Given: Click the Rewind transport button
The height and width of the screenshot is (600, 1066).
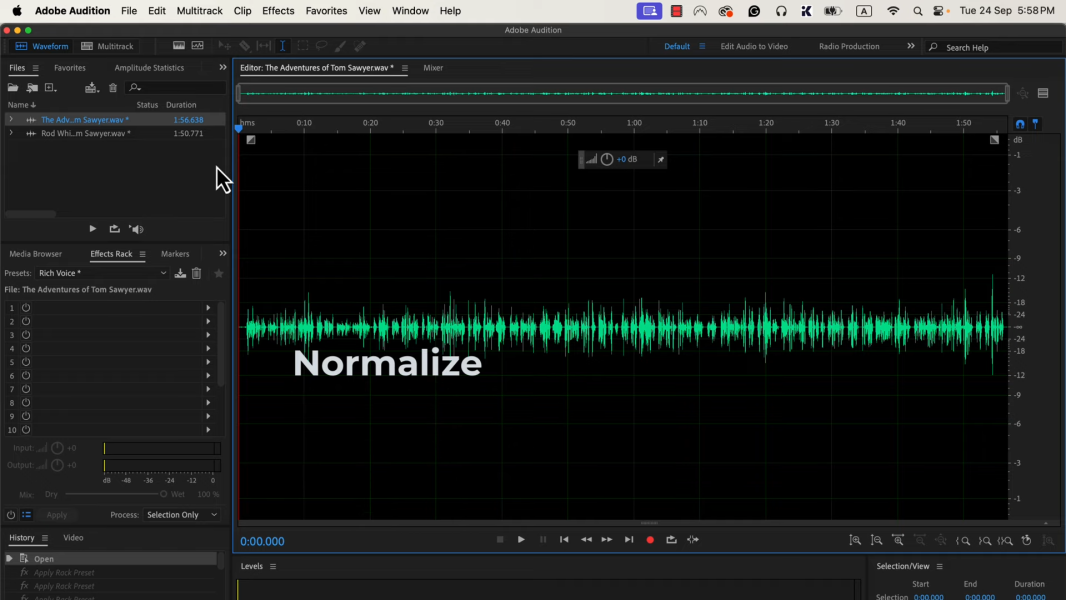Looking at the screenshot, I should pos(586,540).
